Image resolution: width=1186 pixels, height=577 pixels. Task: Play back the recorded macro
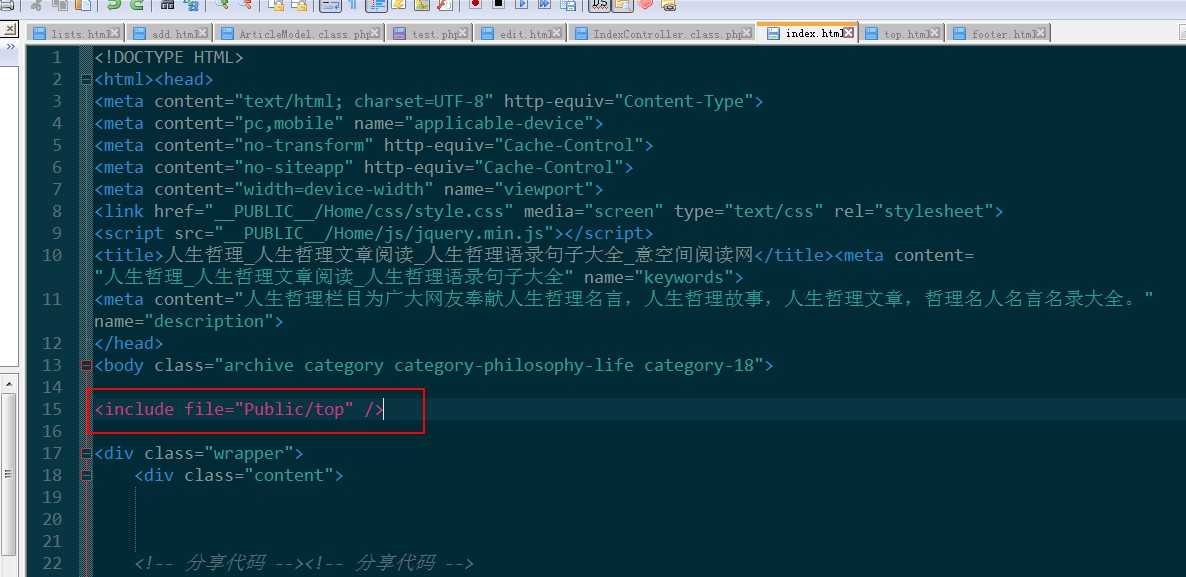coord(522,5)
